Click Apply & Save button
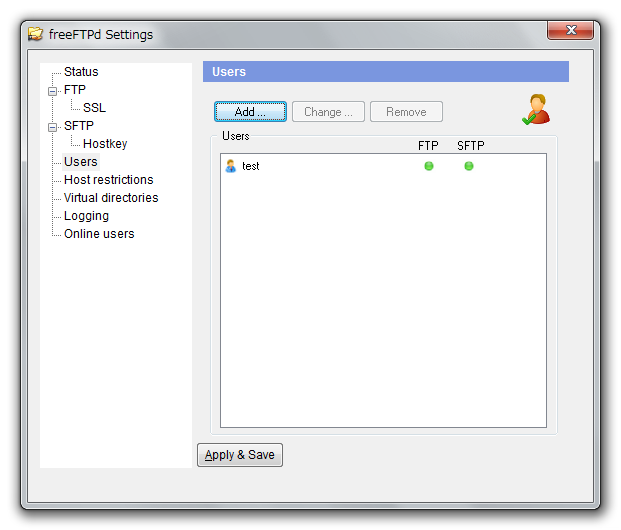The height and width of the screenshot is (530, 621). pos(240,455)
